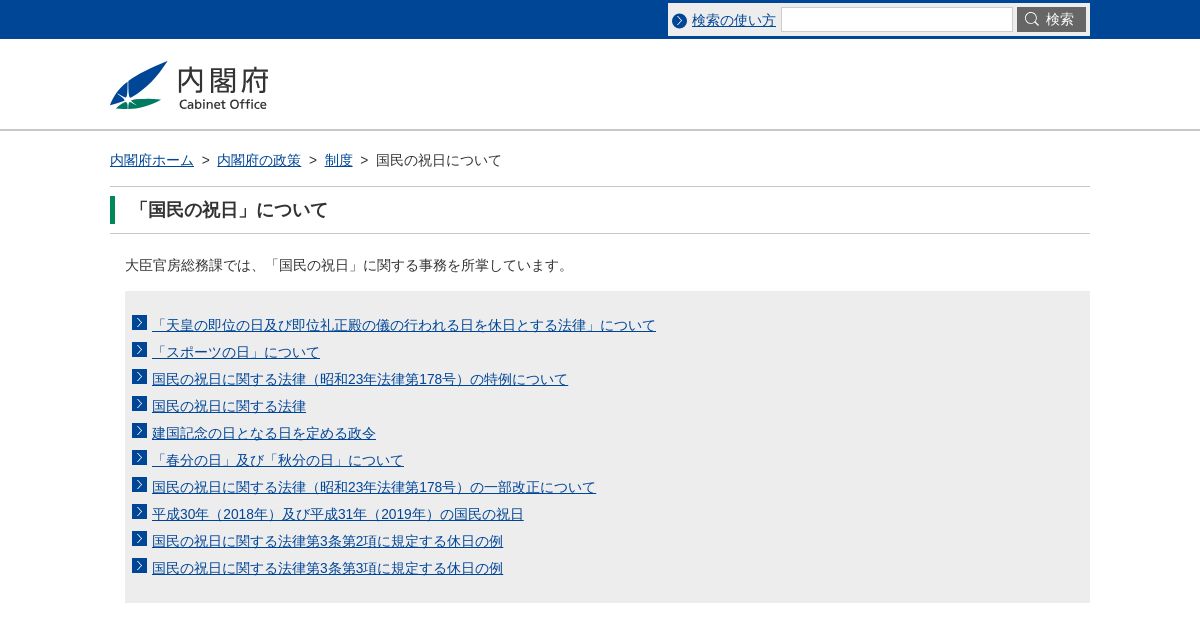This screenshot has height=630, width=1200.
Task: Click arrow icon before 一部改正について link
Action: click(x=140, y=485)
